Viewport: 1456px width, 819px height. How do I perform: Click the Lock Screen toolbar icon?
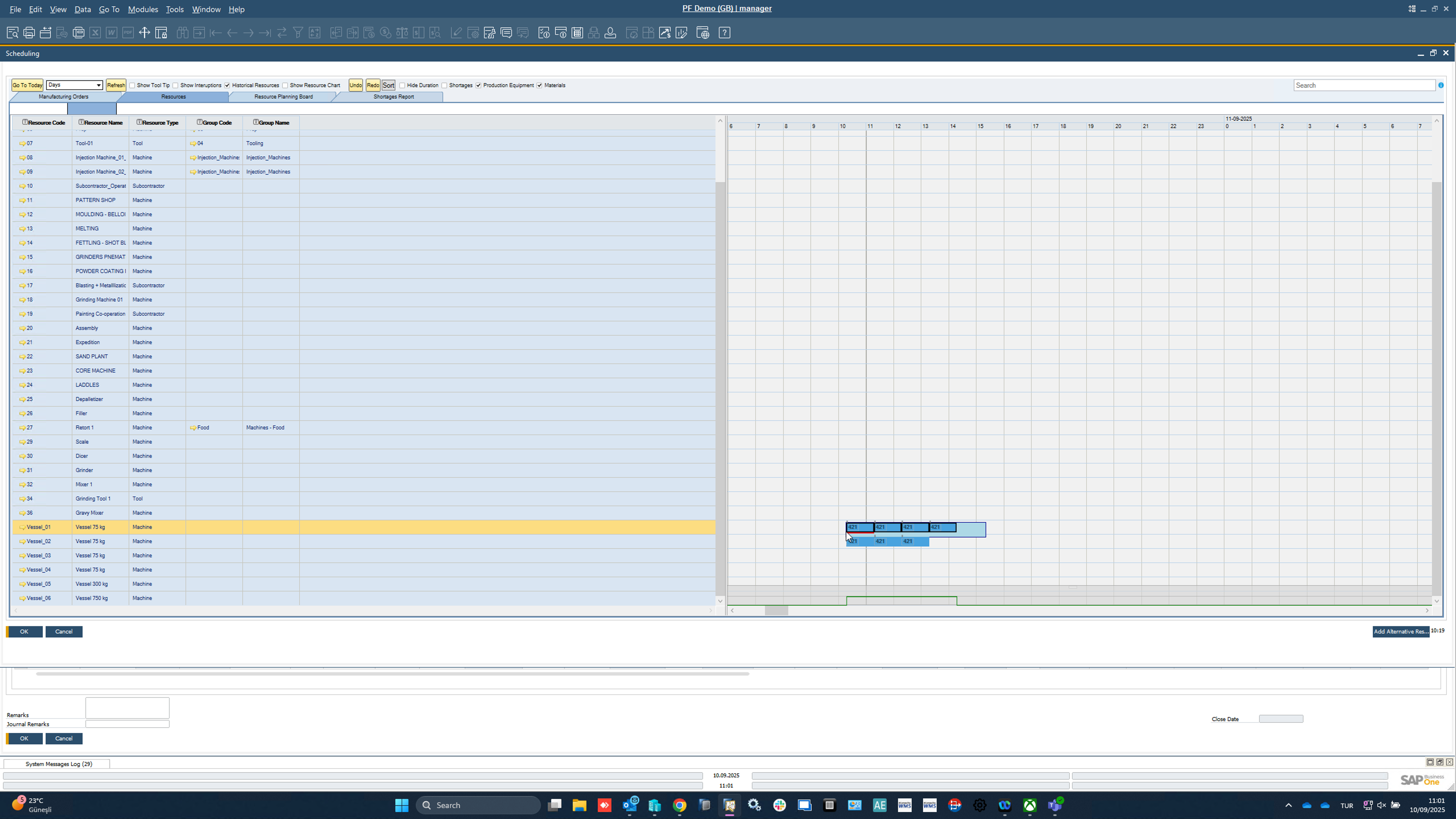click(x=161, y=33)
